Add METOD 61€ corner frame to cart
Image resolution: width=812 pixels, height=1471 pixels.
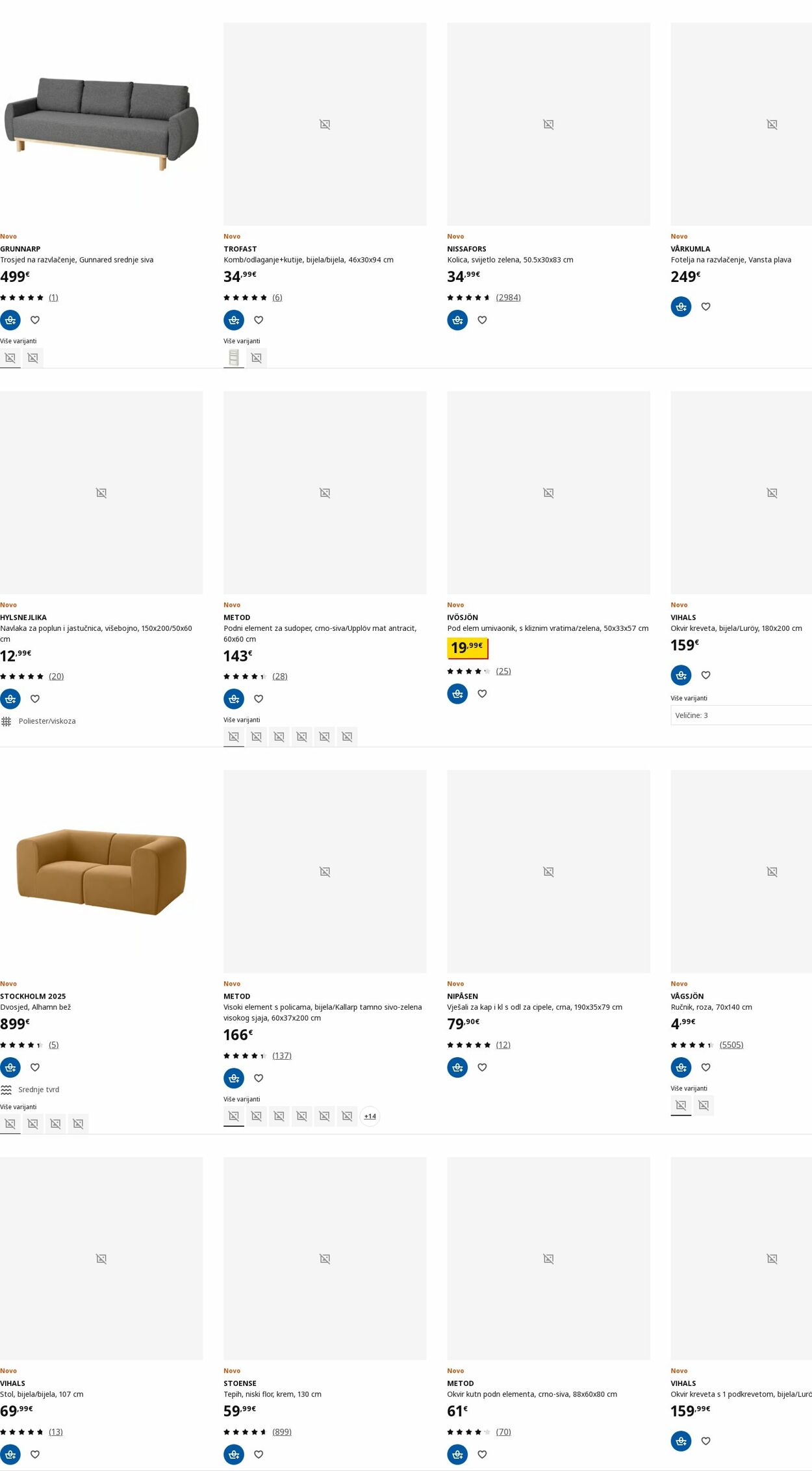tap(457, 1454)
